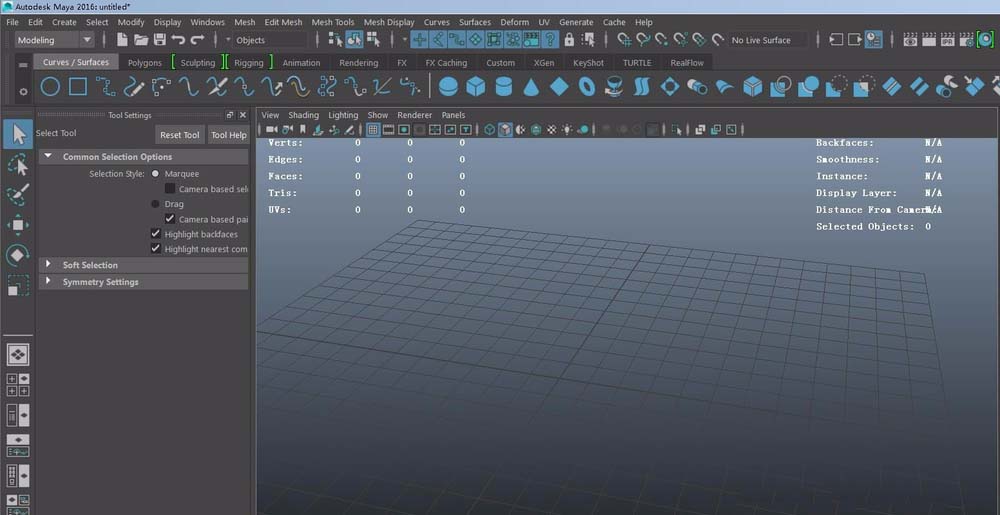
Task: Click the Select Camera icon in the viewport toolbar
Action: coord(272,130)
